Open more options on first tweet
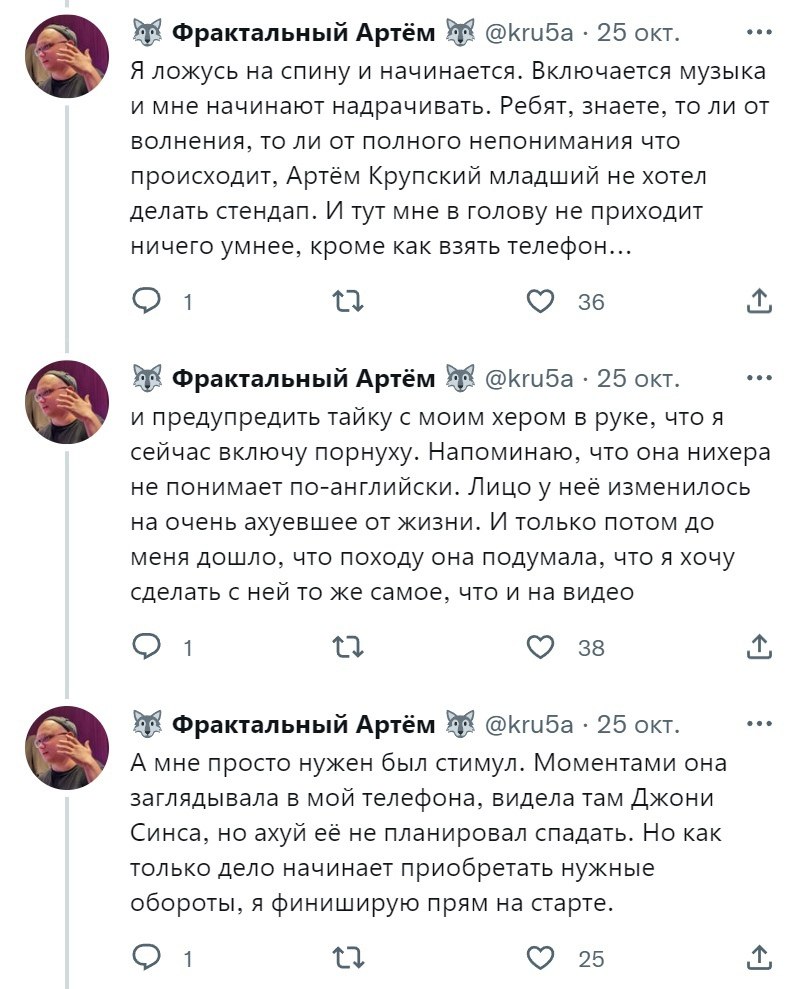Image resolution: width=799 pixels, height=989 pixels. pos(759,33)
